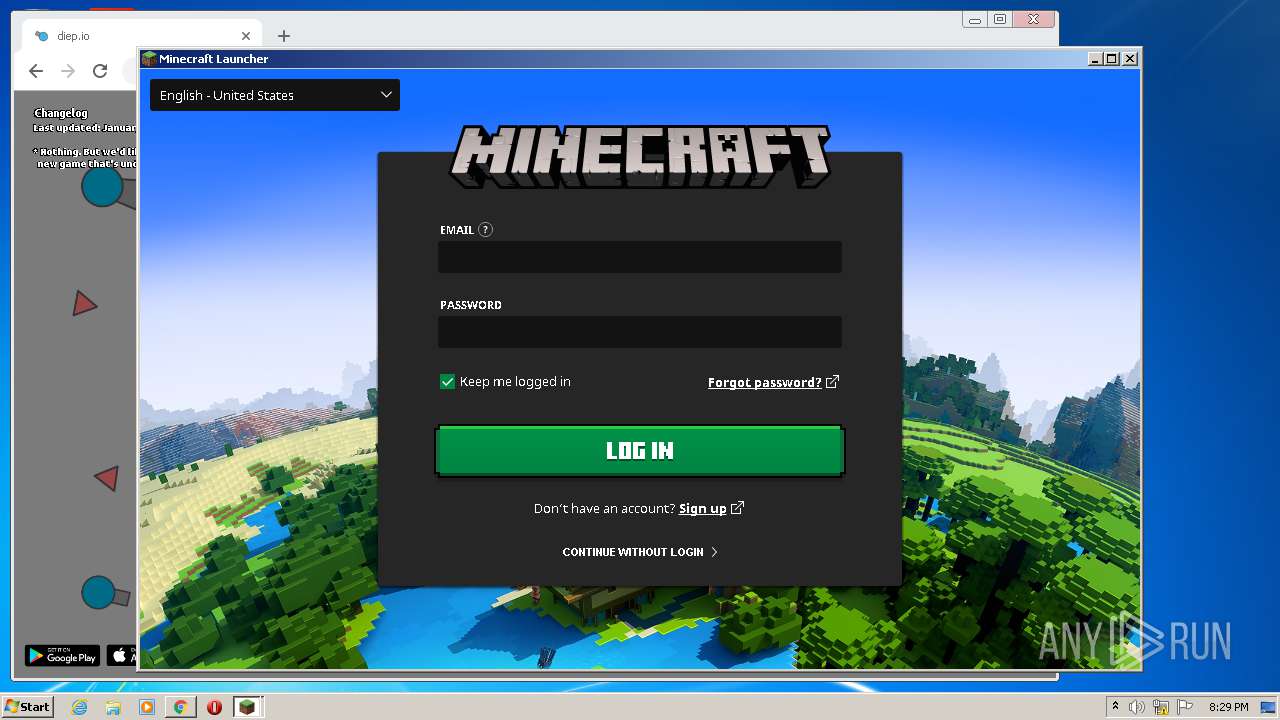Minimize the Minecraft Launcher window
The height and width of the screenshot is (720, 1280).
[1095, 59]
